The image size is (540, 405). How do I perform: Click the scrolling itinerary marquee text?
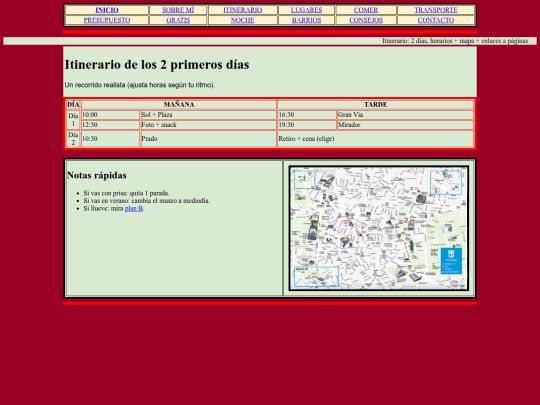pyautogui.click(x=455, y=41)
